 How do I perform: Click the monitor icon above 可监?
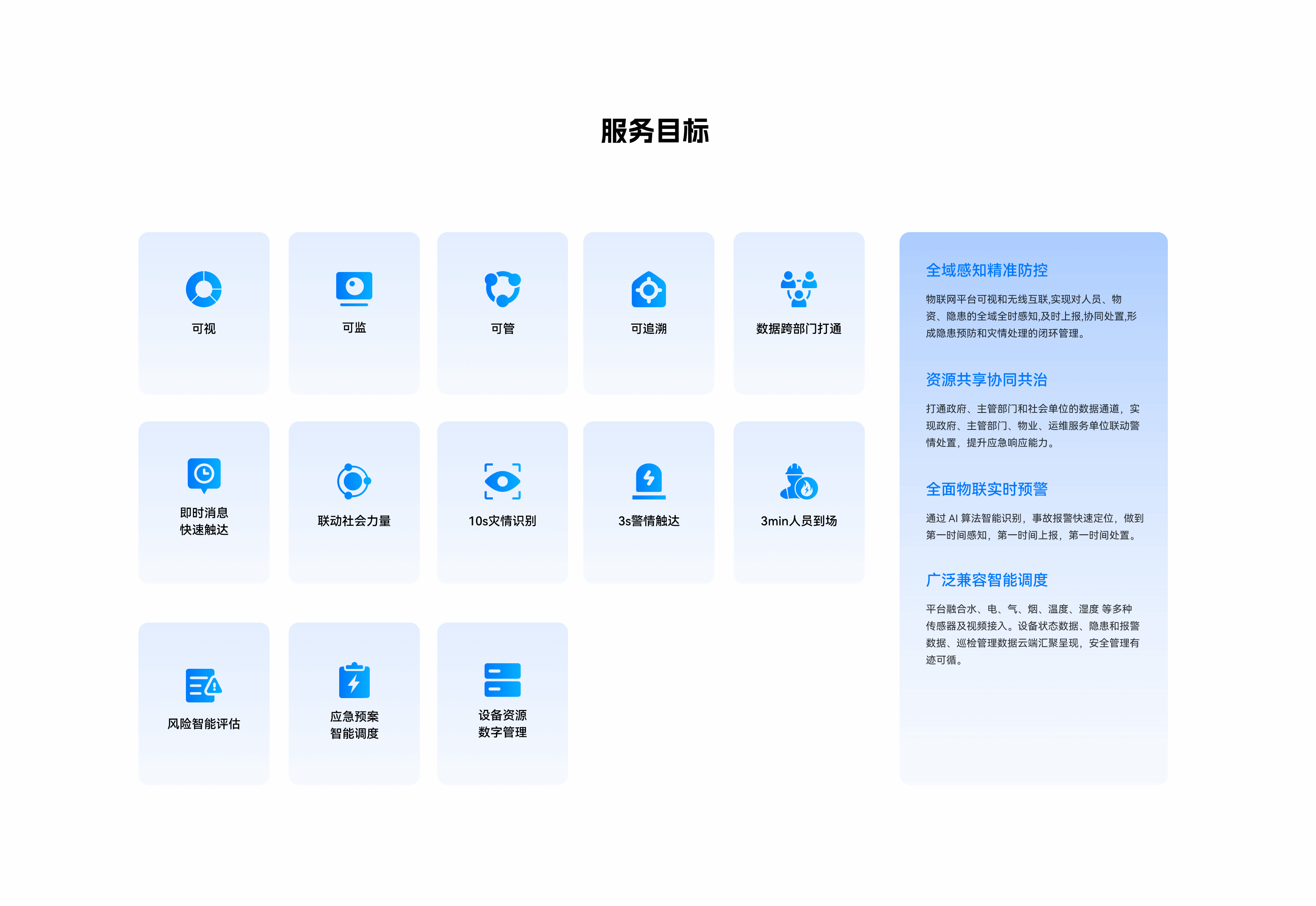click(354, 289)
